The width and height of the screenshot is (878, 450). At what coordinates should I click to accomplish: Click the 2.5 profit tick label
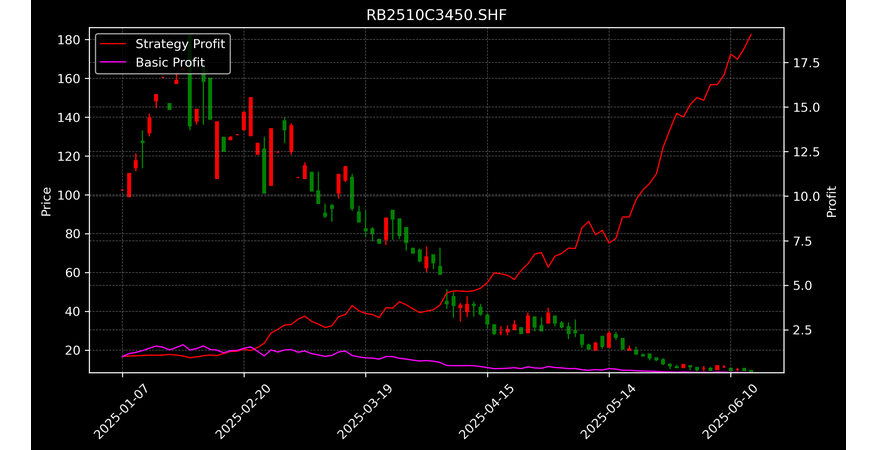(800, 330)
